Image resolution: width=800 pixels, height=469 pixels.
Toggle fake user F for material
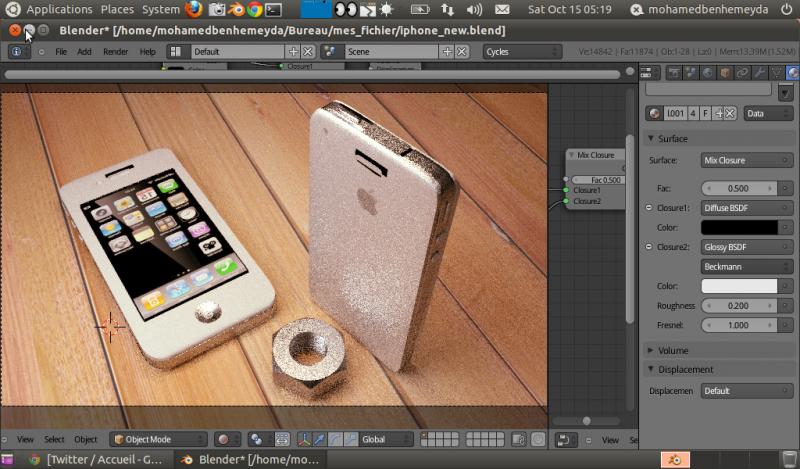coord(706,113)
